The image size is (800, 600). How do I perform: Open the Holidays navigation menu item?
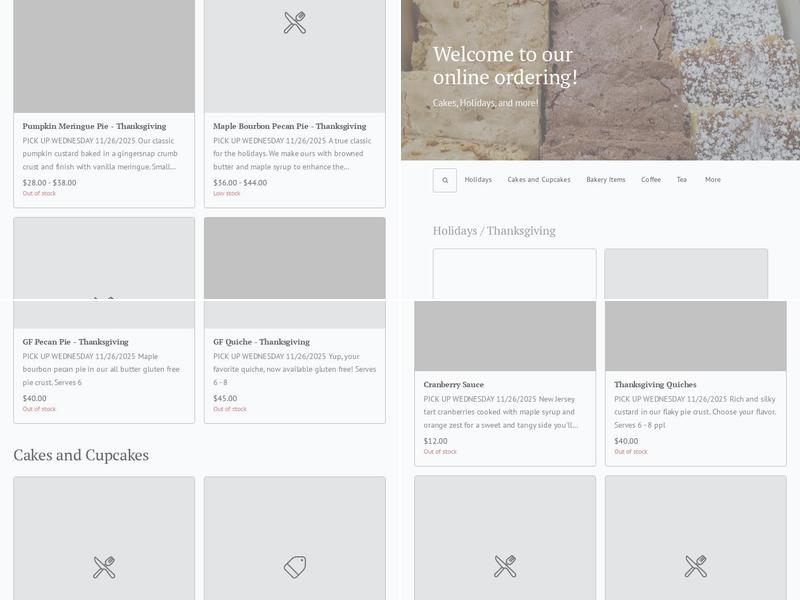pyautogui.click(x=478, y=180)
